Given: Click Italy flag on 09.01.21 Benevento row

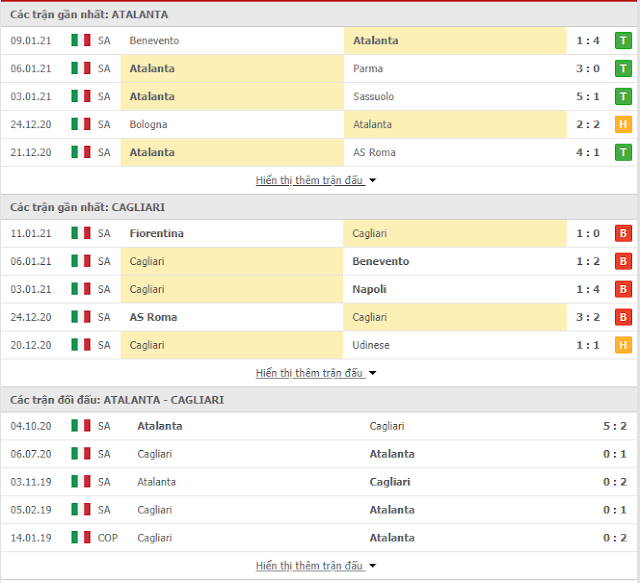Looking at the screenshot, I should point(81,40).
